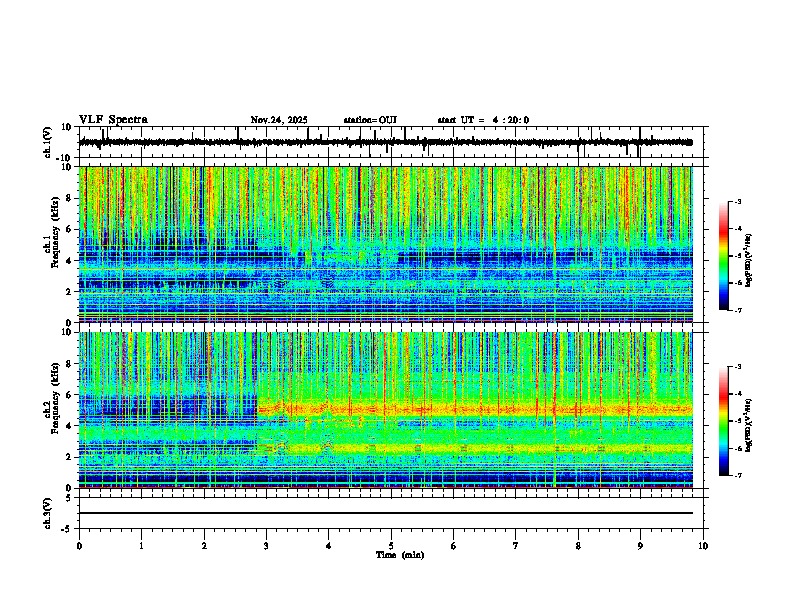Click the '-7' tick on ch.2 colorbar
The image size is (792, 612).
click(x=738, y=476)
